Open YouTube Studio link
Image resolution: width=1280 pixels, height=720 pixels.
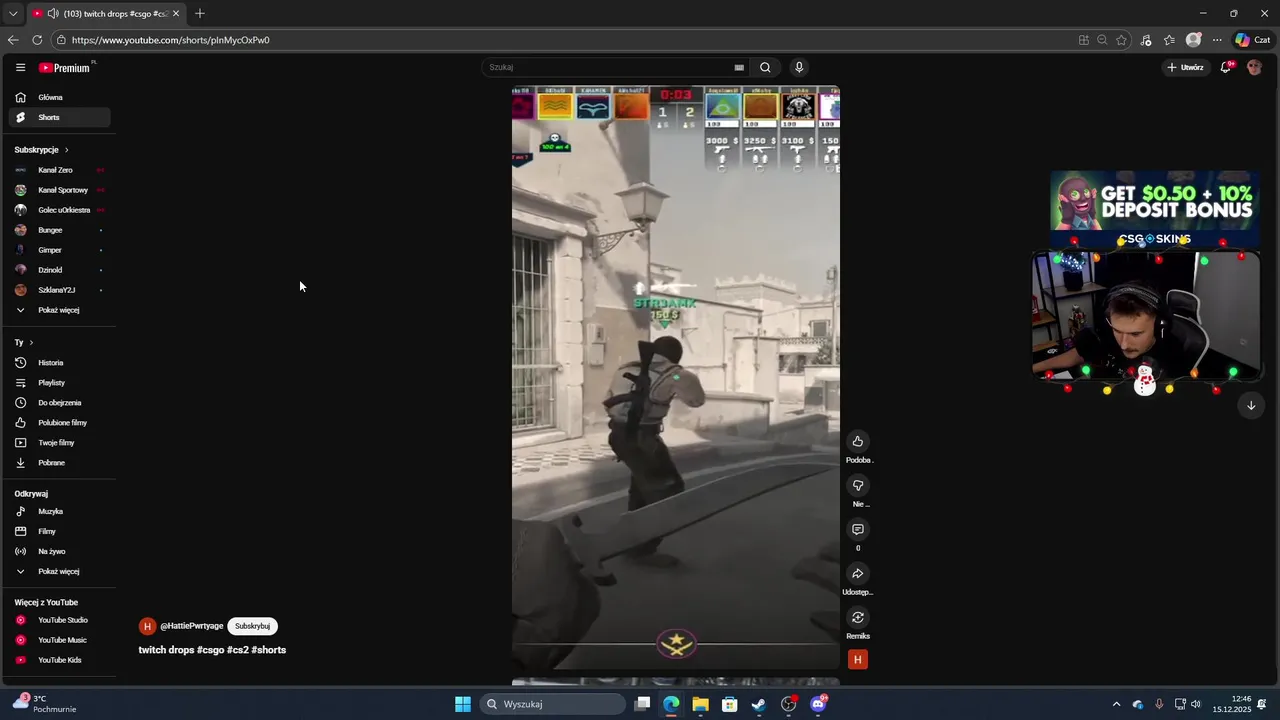pyautogui.click(x=60, y=620)
